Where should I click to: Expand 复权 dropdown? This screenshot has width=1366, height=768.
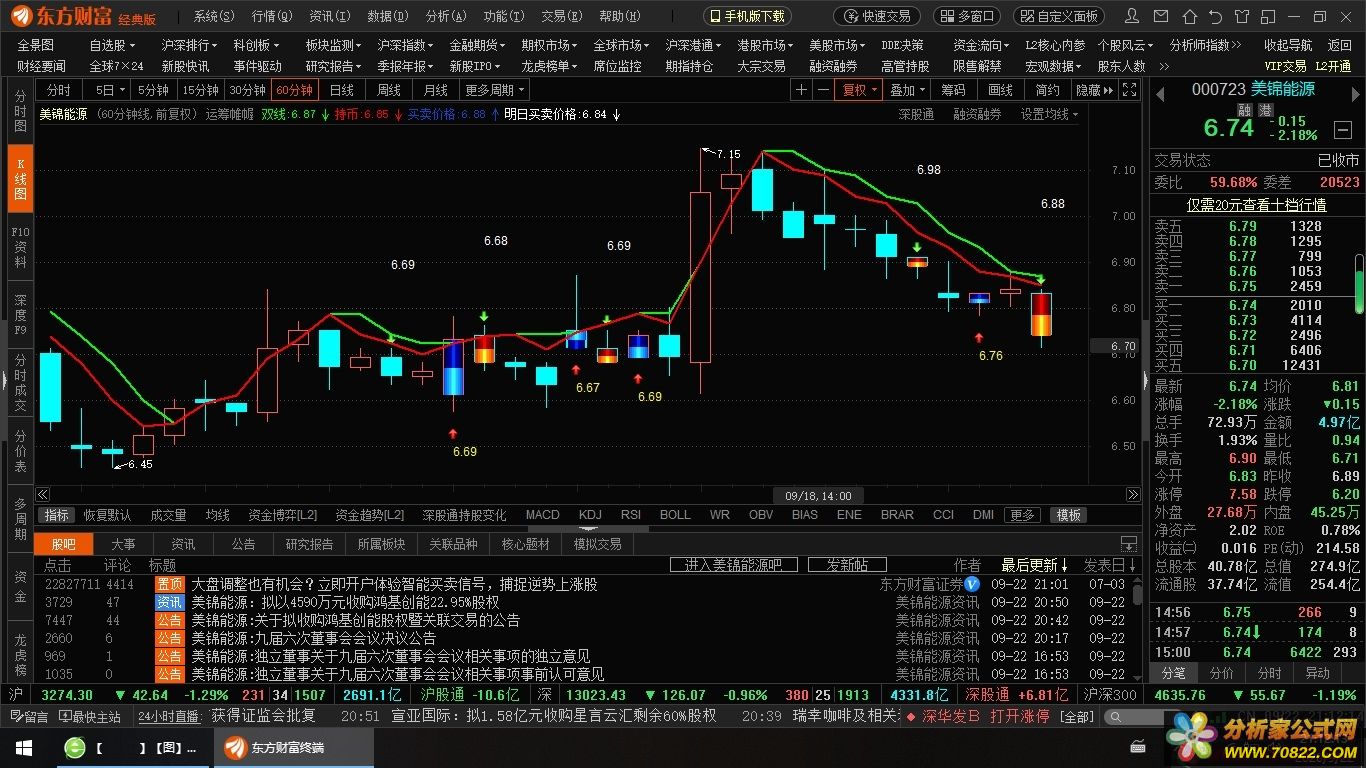(859, 89)
